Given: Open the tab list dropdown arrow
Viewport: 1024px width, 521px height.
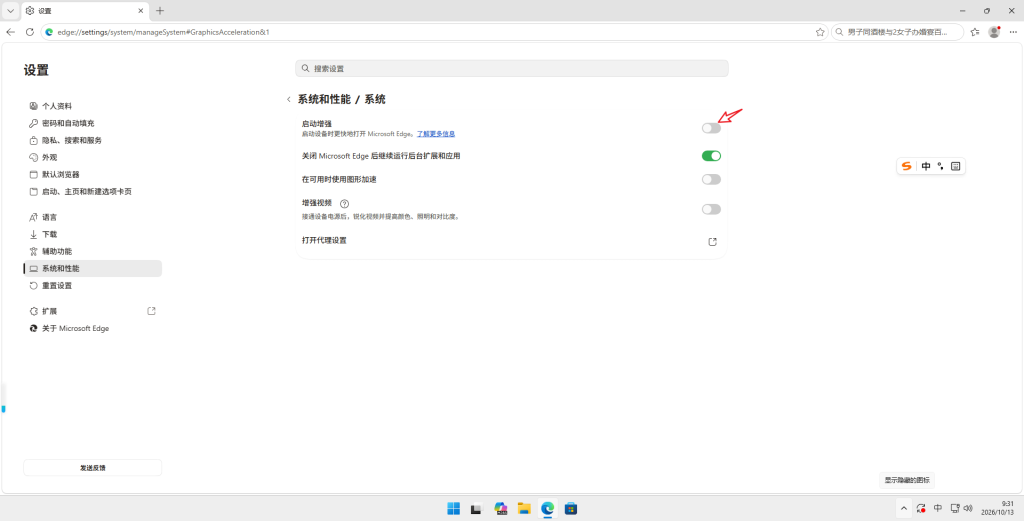Looking at the screenshot, I should (10, 11).
